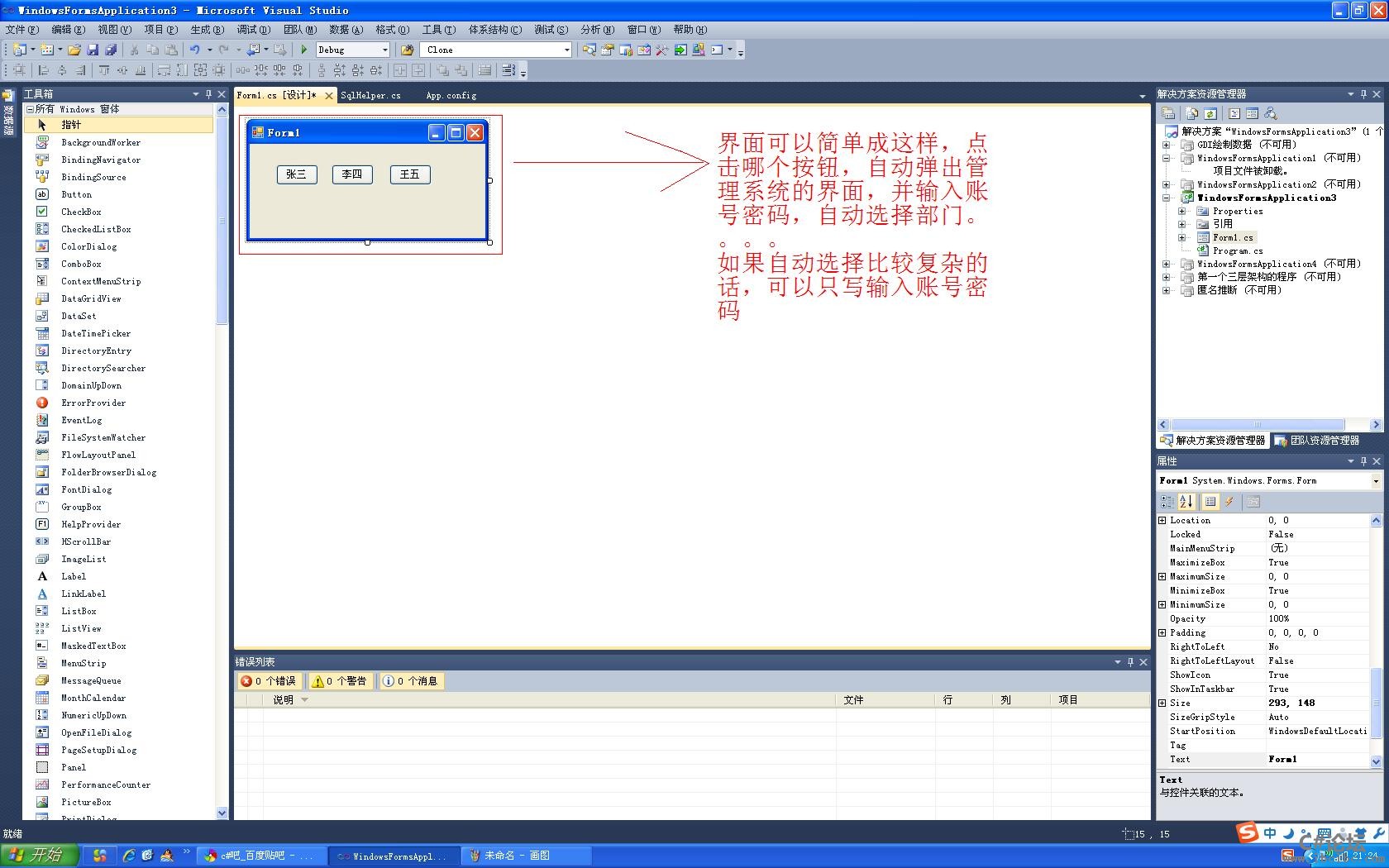Click the 开始 Start button on taskbar
The width and height of the screenshot is (1389, 868).
(39, 856)
